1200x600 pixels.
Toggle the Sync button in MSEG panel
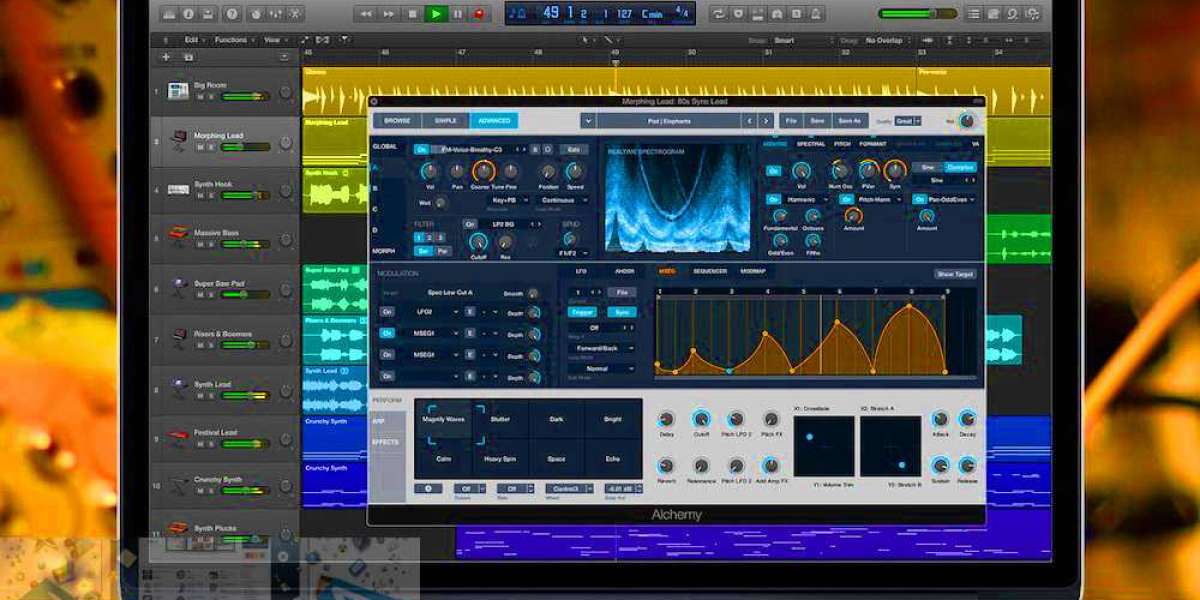pos(621,311)
